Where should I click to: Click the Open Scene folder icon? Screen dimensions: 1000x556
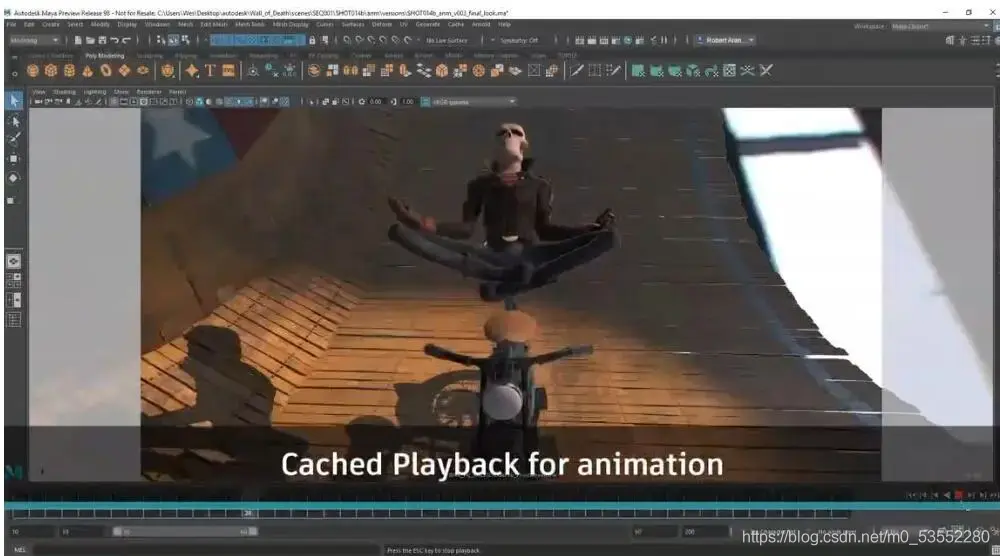click(x=90, y=40)
